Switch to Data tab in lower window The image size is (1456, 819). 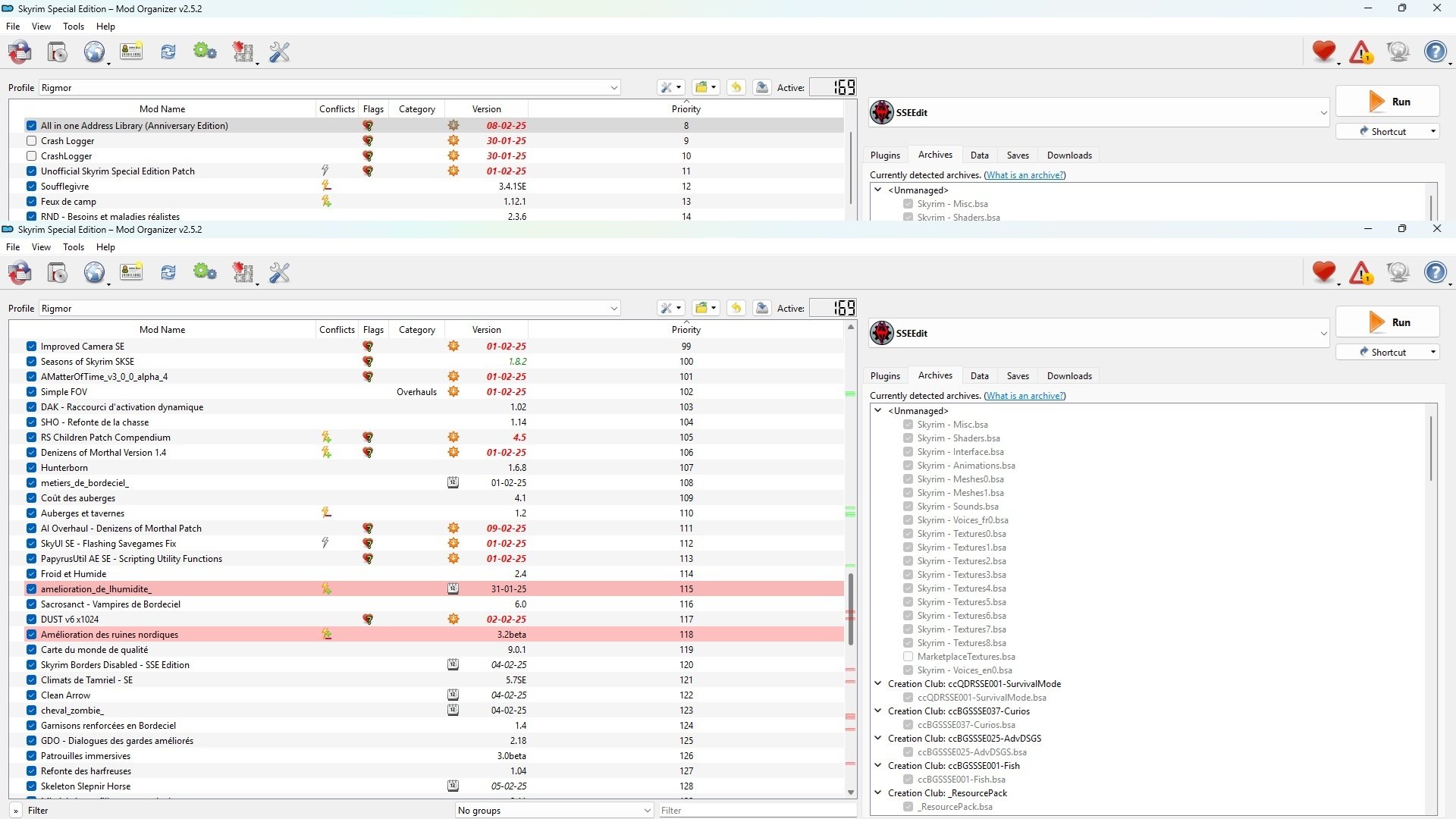[x=979, y=375]
